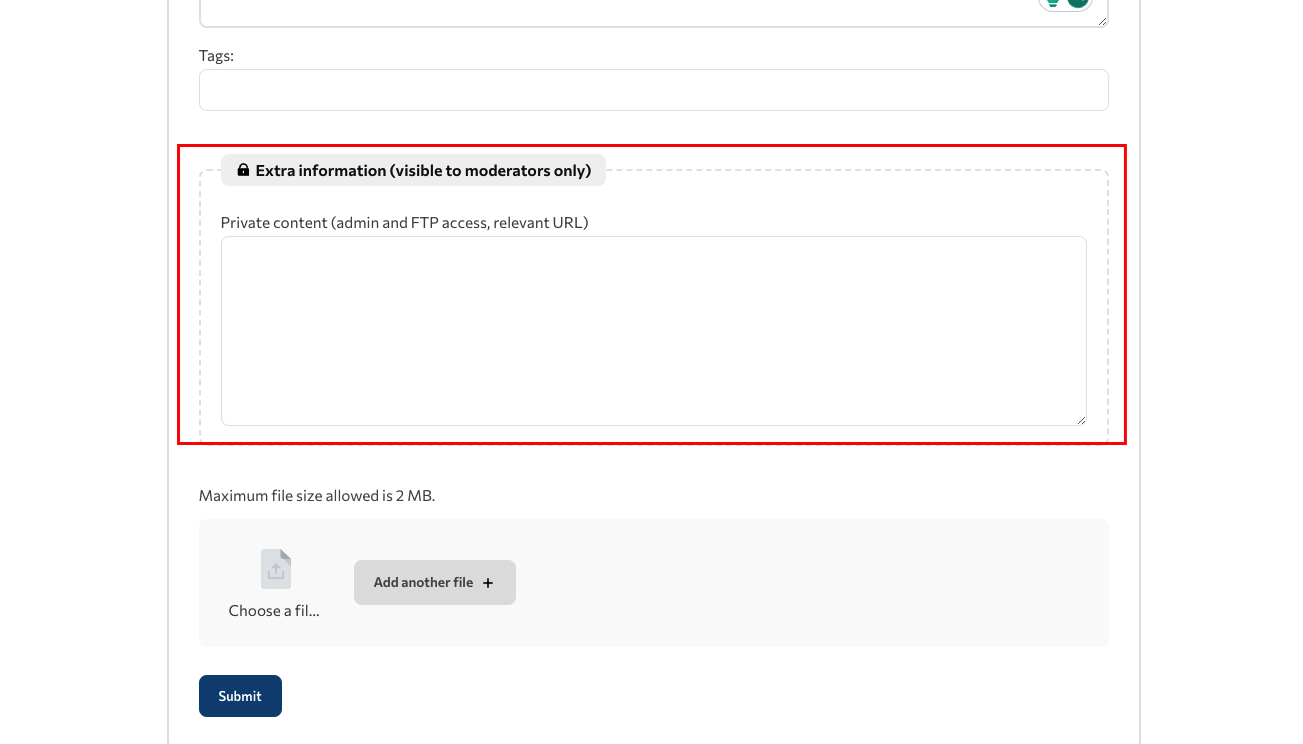The width and height of the screenshot is (1303, 744).
Task: Click the Private content (admin and FTP access) label
Action: (x=404, y=223)
